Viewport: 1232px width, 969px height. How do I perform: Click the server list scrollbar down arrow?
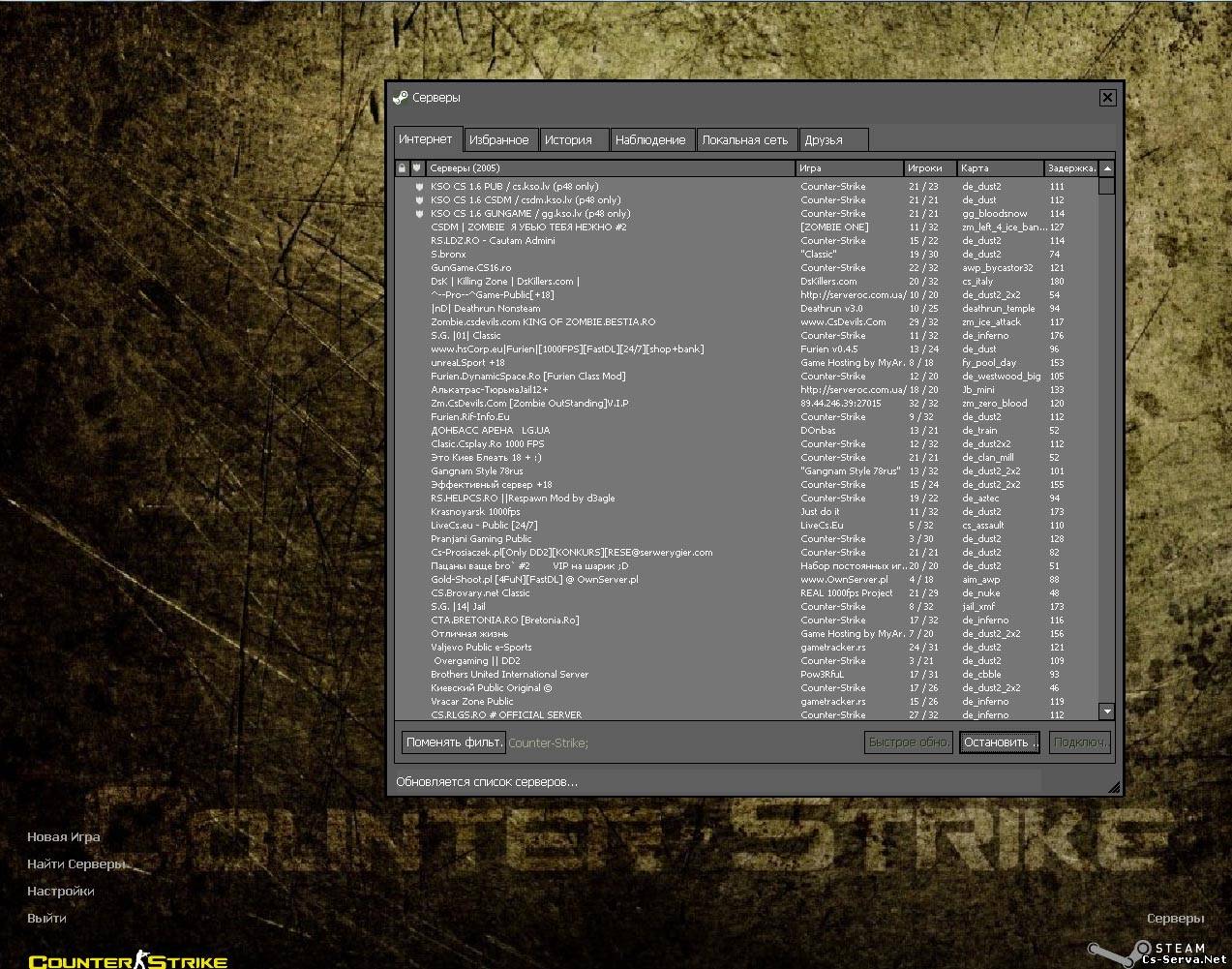(1107, 712)
